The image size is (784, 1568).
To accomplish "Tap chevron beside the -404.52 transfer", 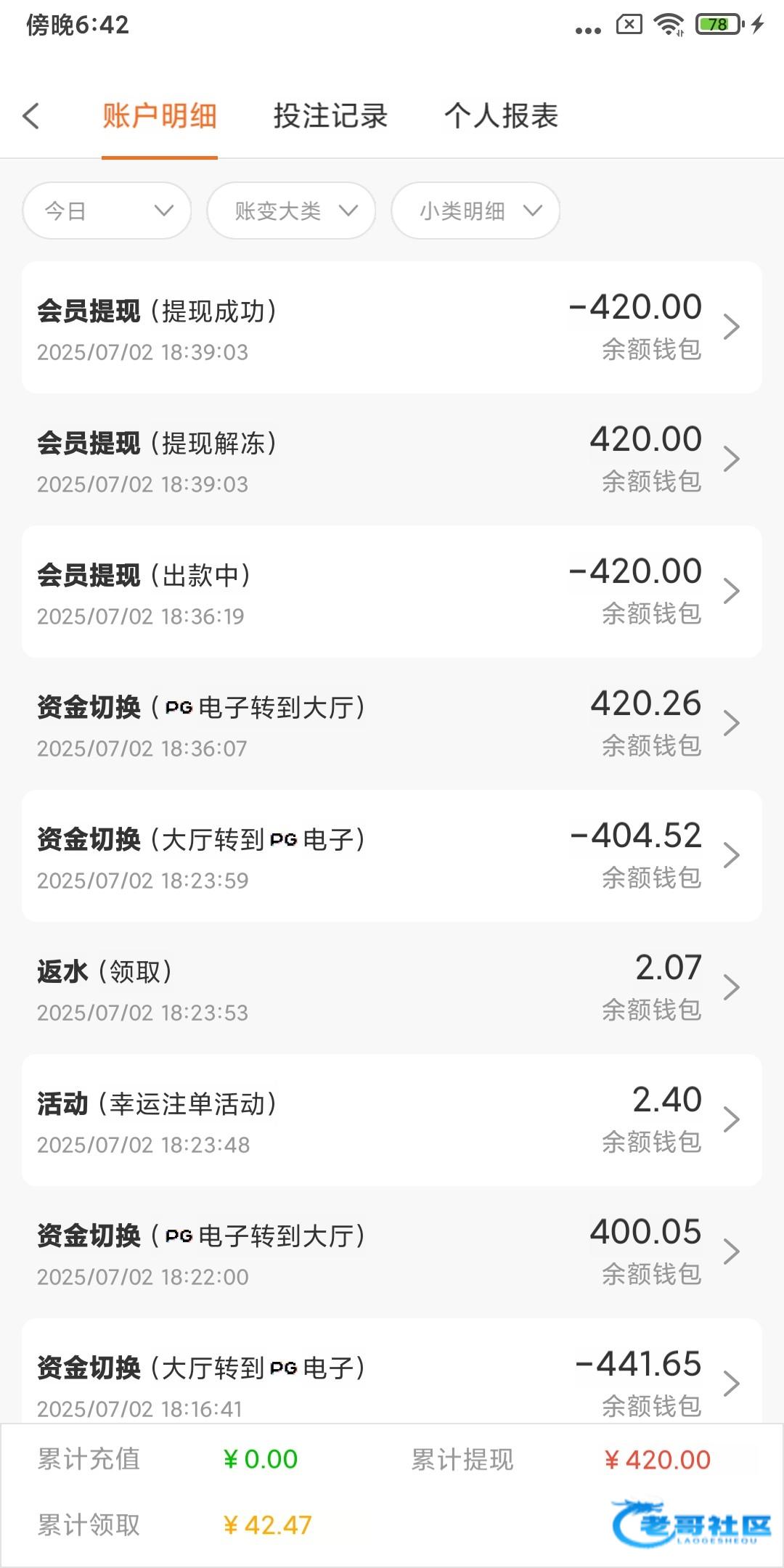I will click(x=731, y=855).
